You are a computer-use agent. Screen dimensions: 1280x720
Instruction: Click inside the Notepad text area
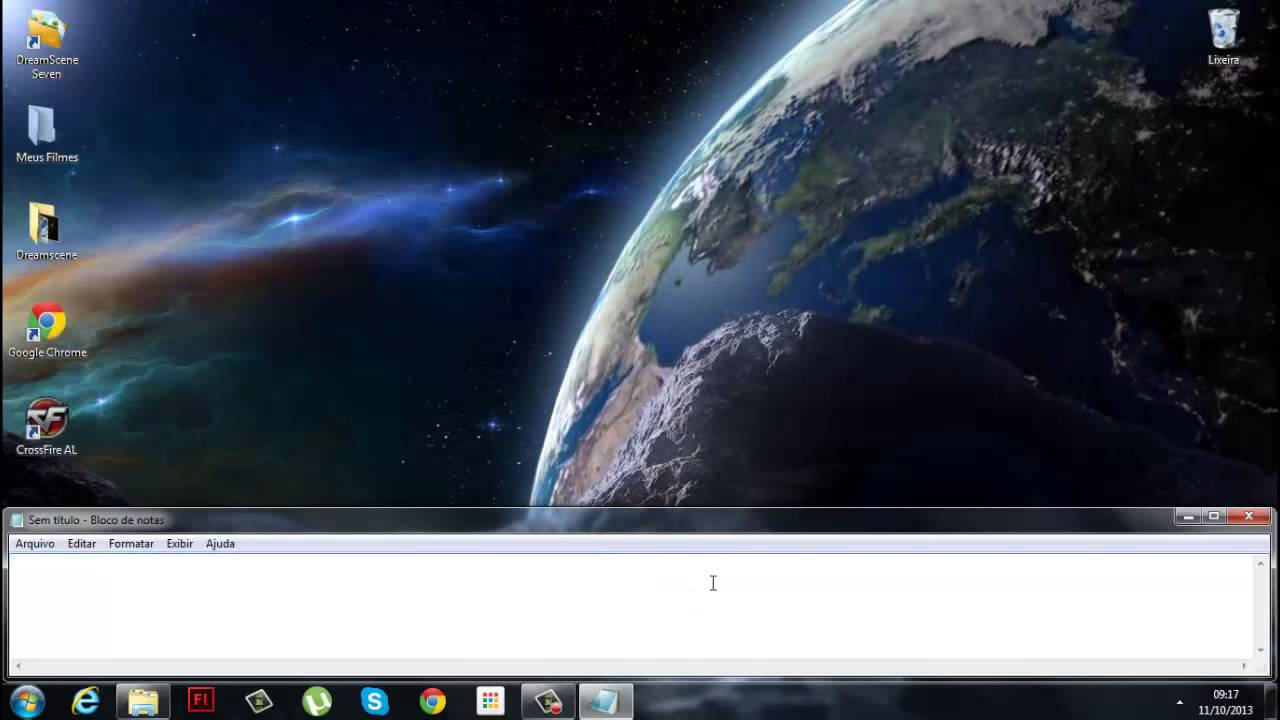pyautogui.click(x=630, y=606)
